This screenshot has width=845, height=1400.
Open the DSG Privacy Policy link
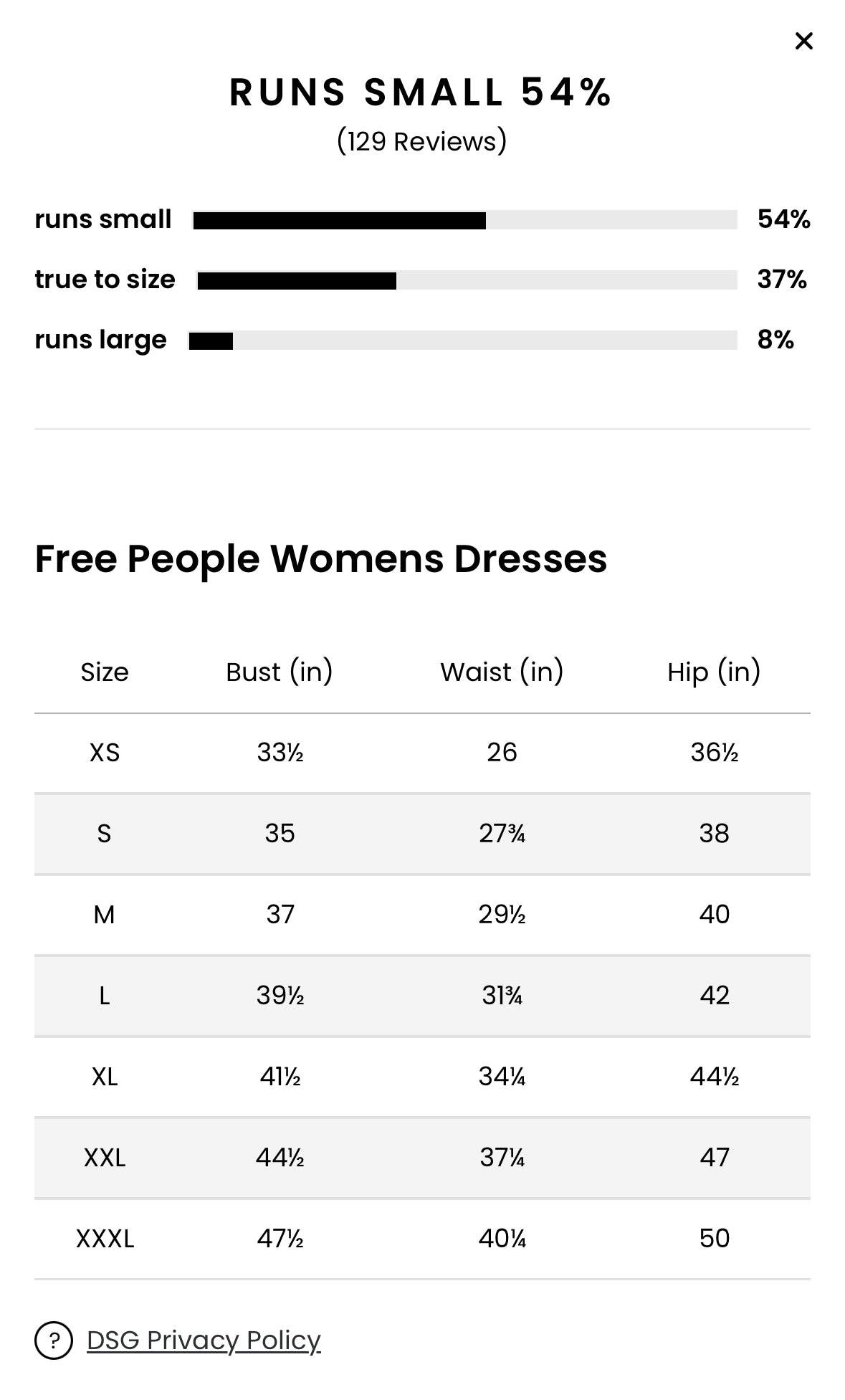point(204,1340)
